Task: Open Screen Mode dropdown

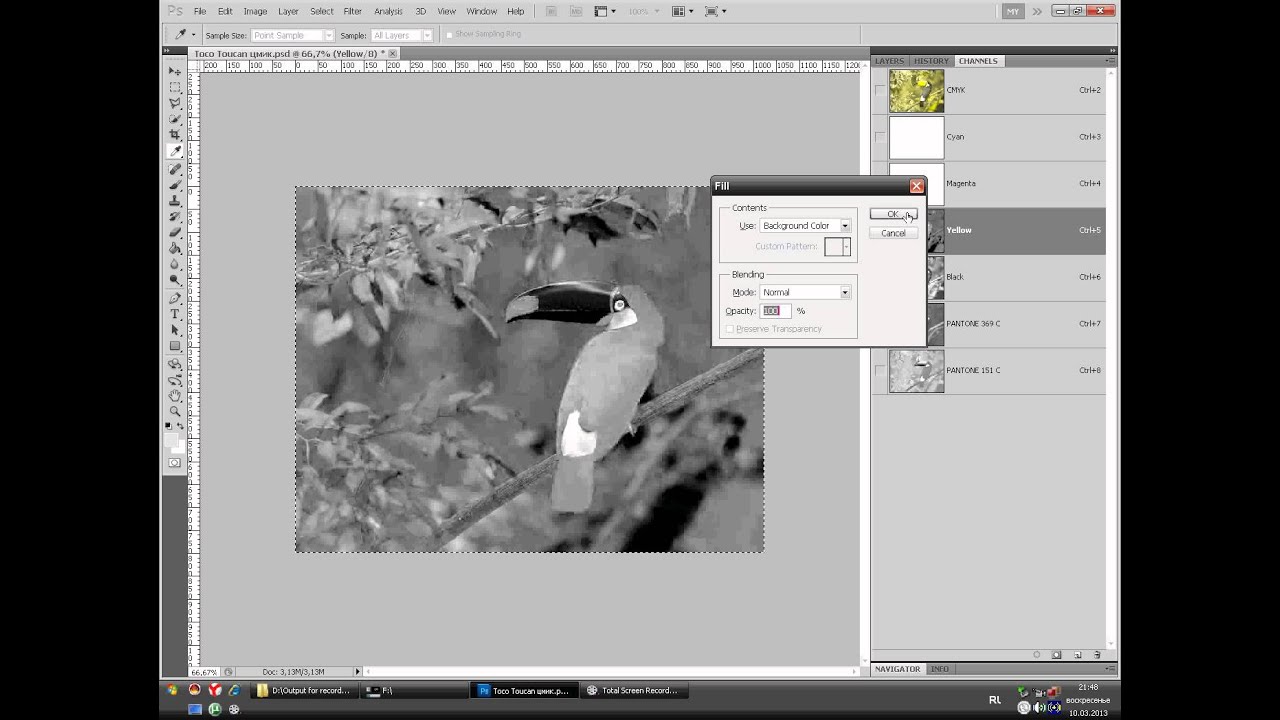Action: click(x=714, y=11)
